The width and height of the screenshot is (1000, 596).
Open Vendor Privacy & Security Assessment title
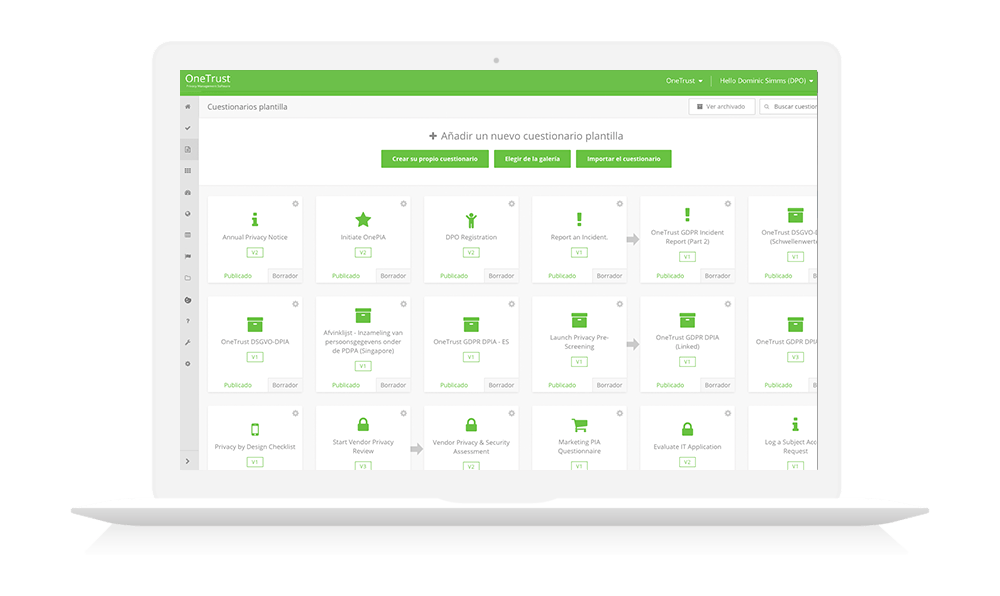[471, 447]
